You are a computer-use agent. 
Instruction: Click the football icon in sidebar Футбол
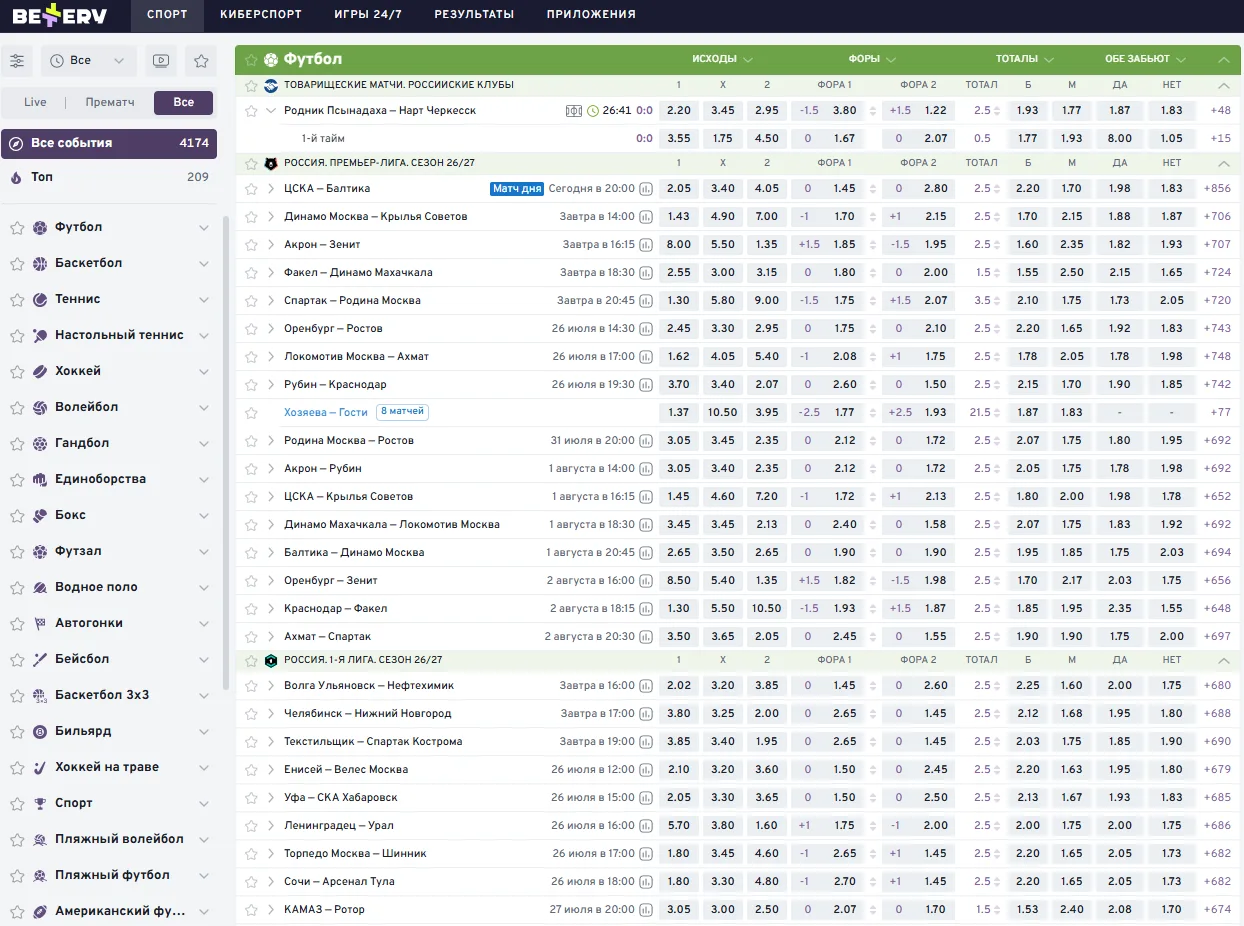40,227
